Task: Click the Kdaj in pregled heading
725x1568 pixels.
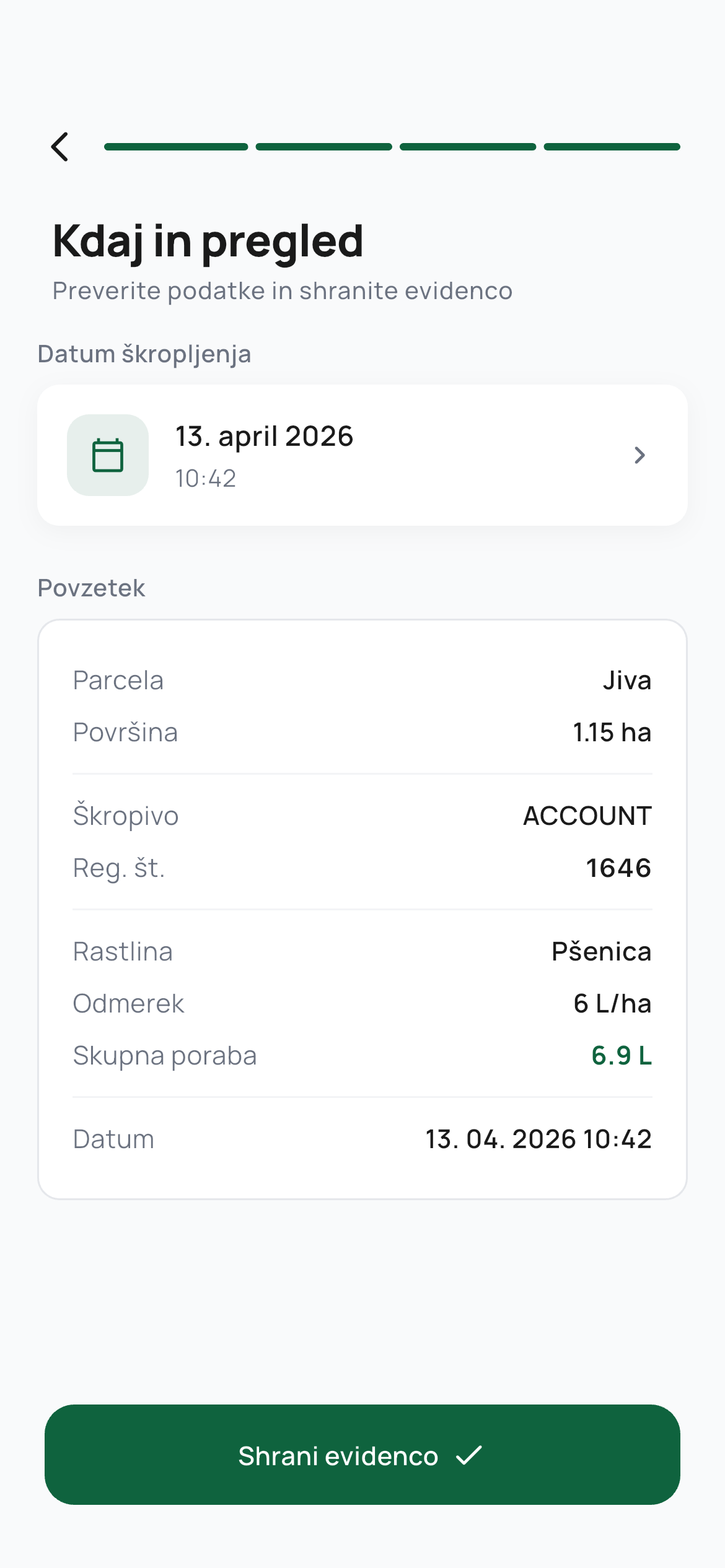Action: [x=208, y=241]
